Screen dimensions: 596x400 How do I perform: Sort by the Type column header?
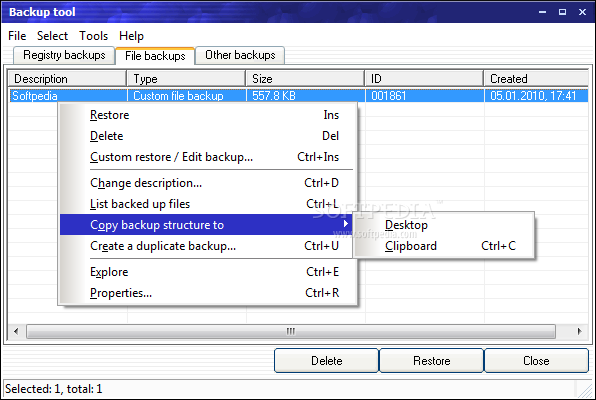(x=186, y=79)
